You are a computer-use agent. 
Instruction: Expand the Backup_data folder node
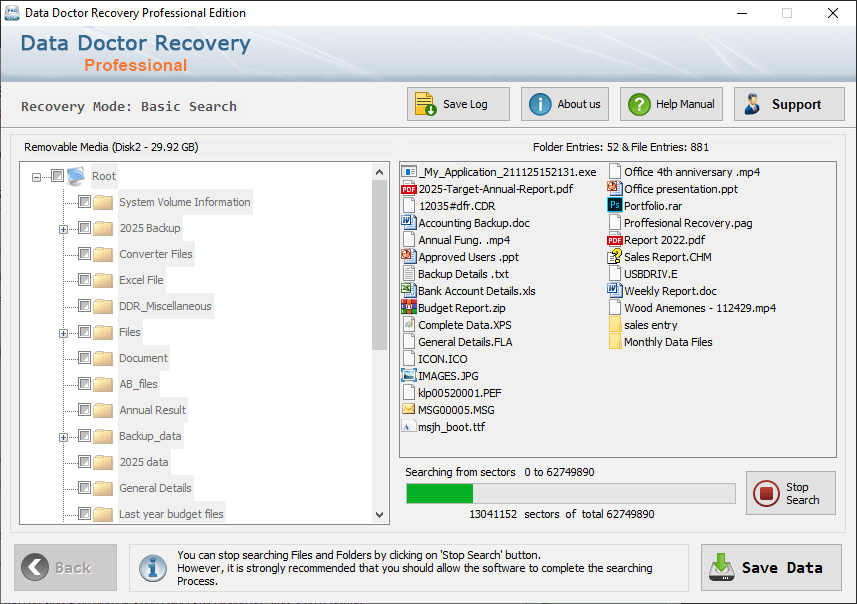[63, 437]
